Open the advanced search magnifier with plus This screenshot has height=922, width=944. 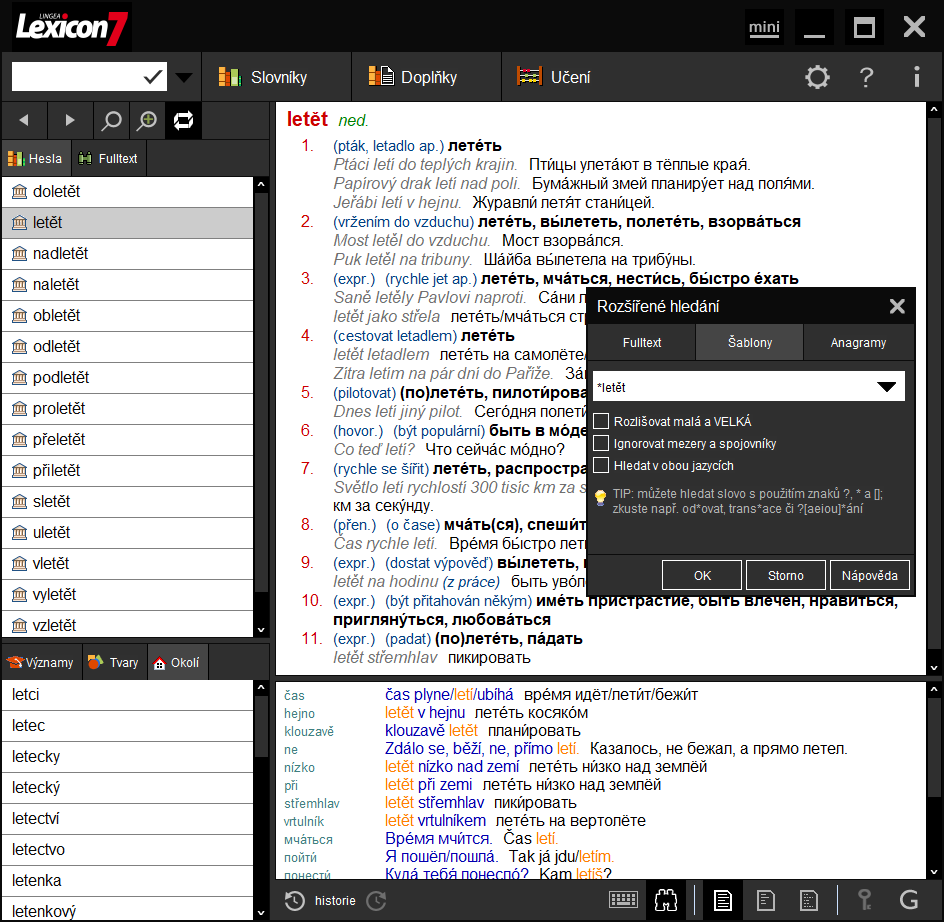[x=147, y=120]
